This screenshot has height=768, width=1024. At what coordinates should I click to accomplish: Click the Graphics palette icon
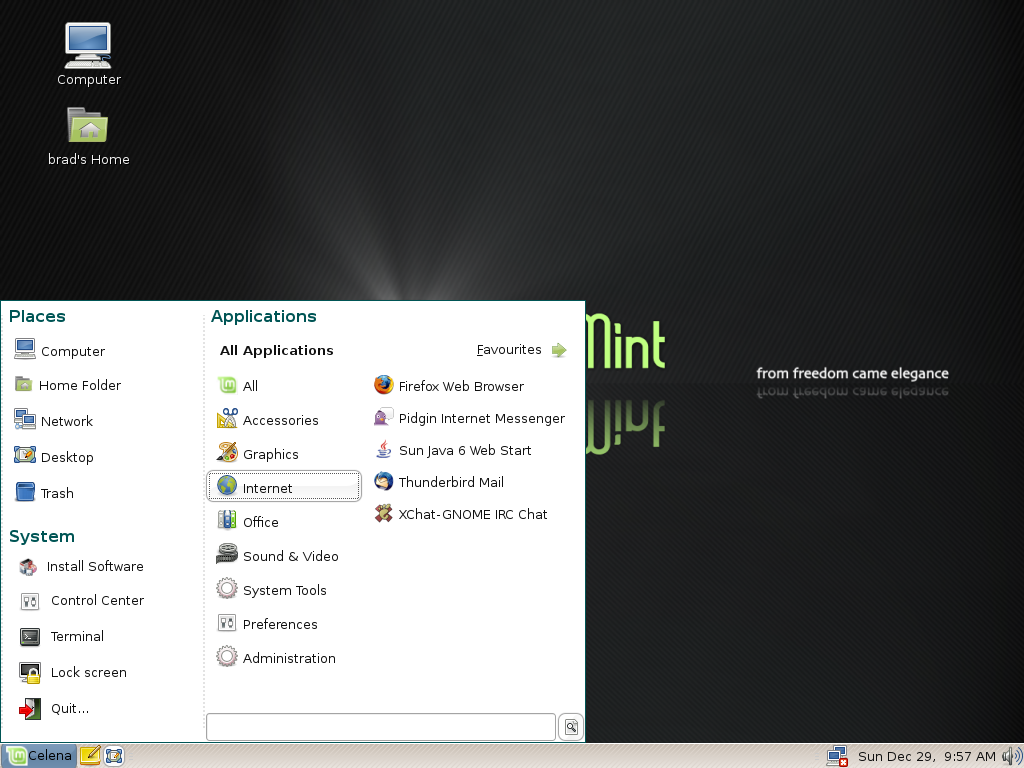227,451
